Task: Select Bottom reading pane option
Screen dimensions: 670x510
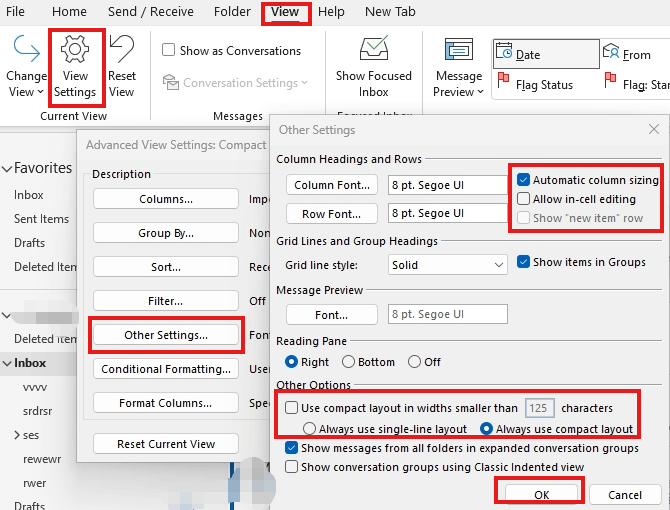Action: point(348,362)
